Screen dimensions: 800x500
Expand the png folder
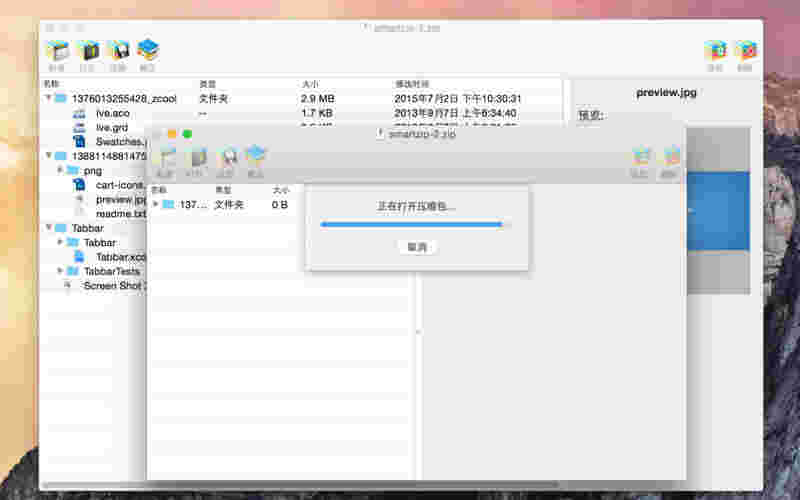click(x=61, y=171)
